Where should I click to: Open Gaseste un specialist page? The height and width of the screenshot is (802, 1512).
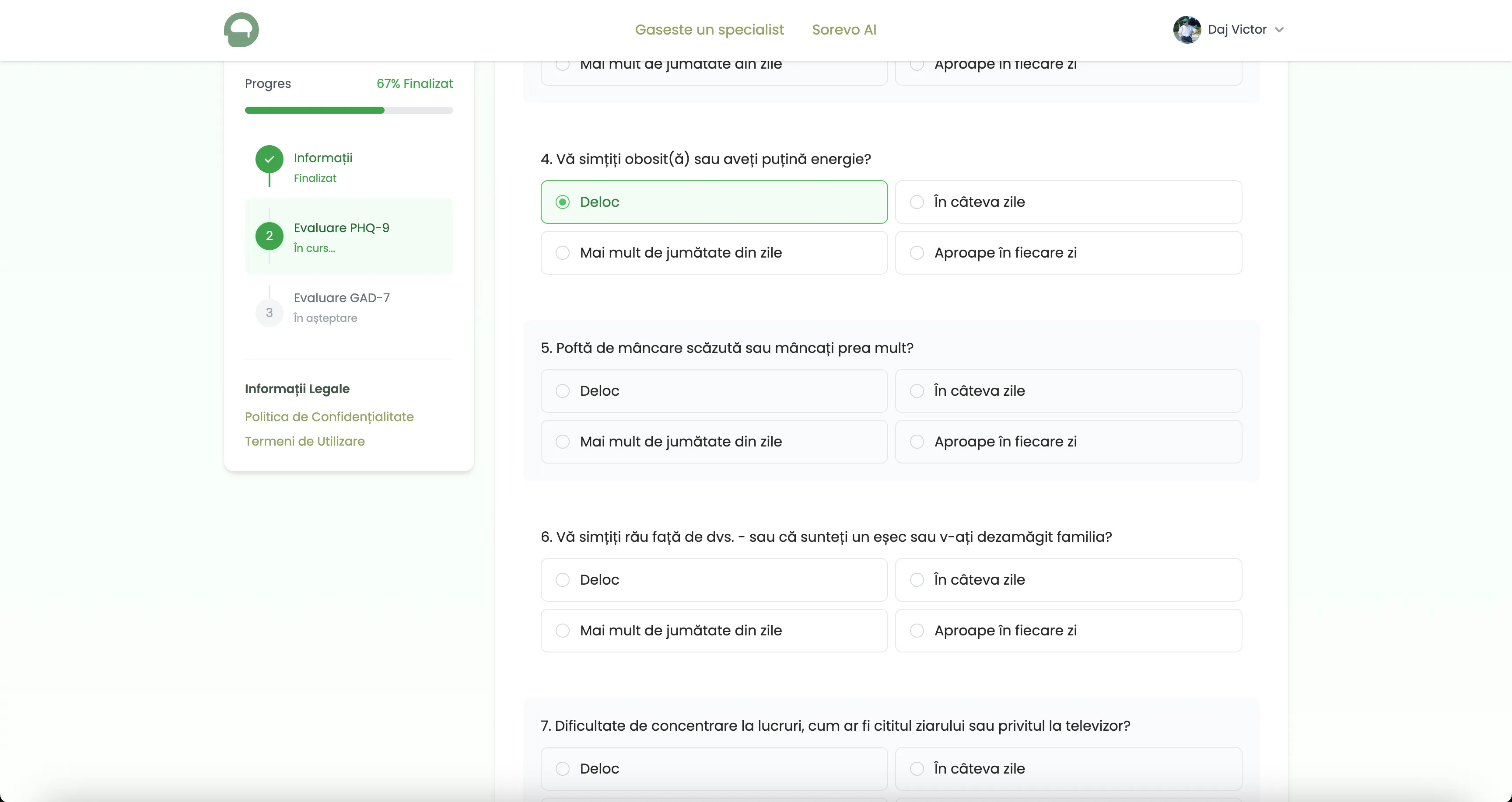[x=709, y=30]
